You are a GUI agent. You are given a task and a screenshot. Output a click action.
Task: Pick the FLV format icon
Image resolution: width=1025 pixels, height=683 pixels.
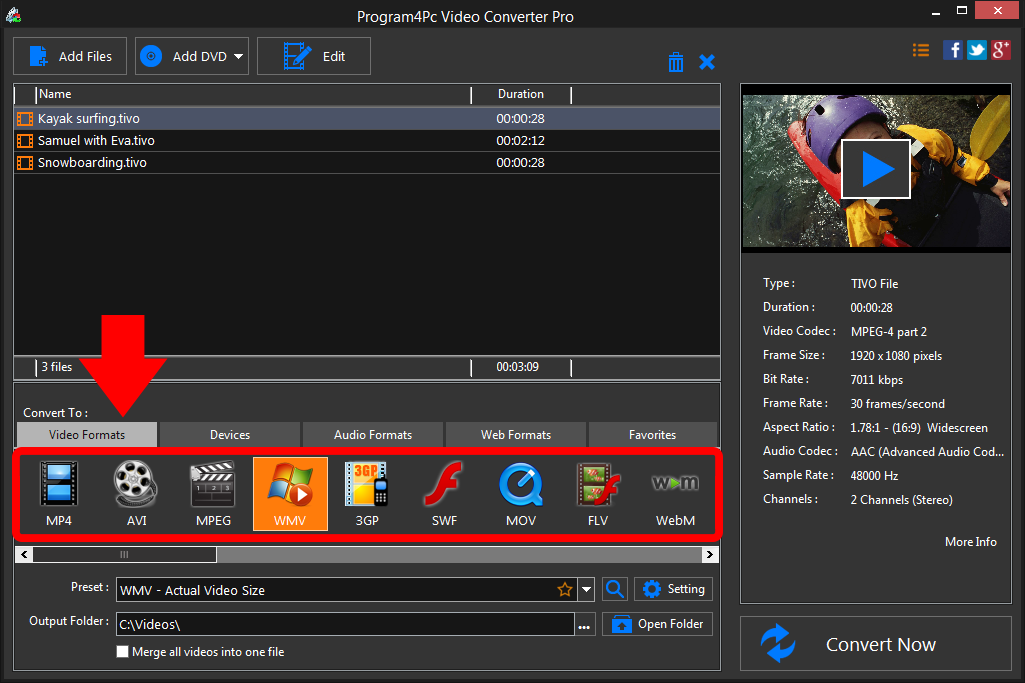(x=597, y=493)
